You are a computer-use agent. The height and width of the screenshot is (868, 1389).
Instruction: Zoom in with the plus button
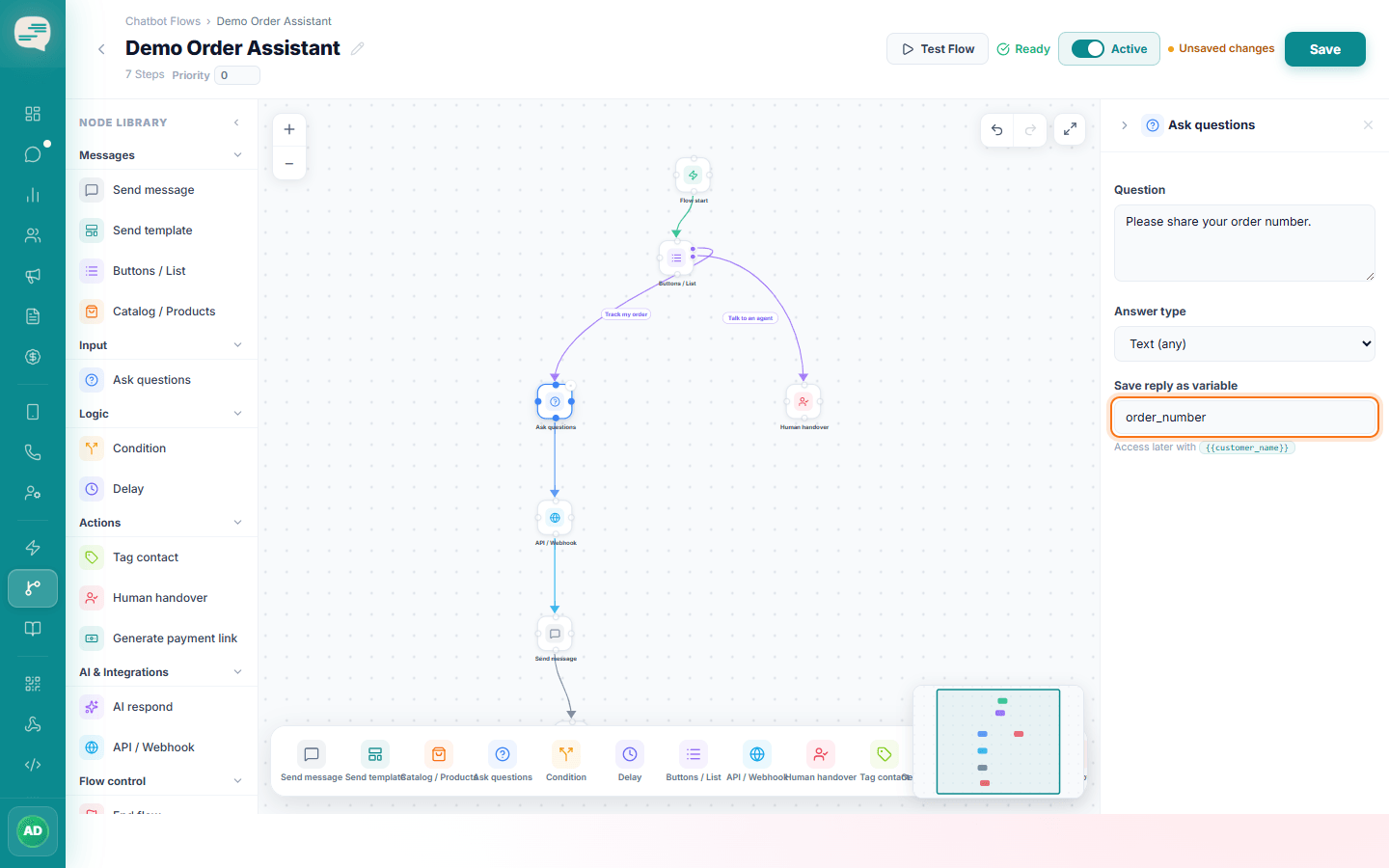click(289, 129)
